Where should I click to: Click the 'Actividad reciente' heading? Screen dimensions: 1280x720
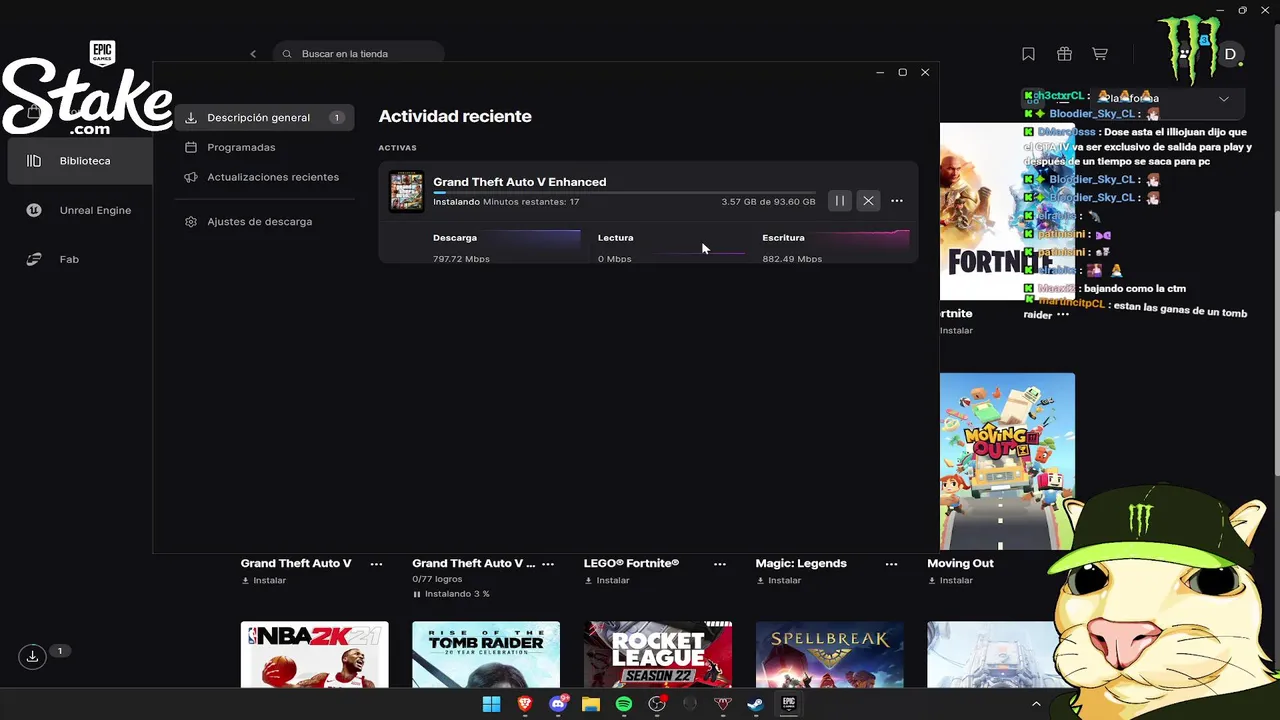click(455, 116)
